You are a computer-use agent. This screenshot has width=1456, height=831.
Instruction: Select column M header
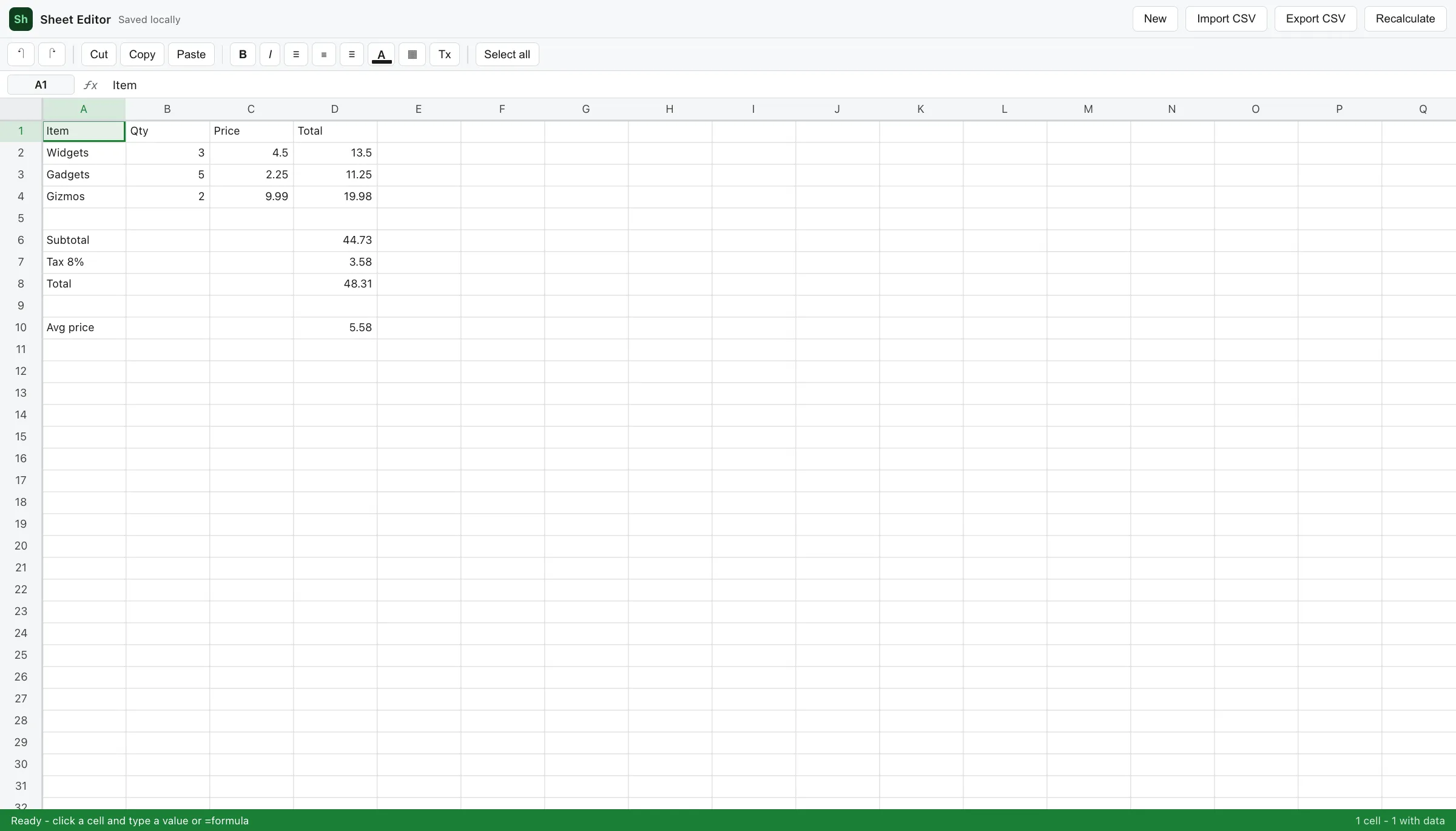(1088, 109)
